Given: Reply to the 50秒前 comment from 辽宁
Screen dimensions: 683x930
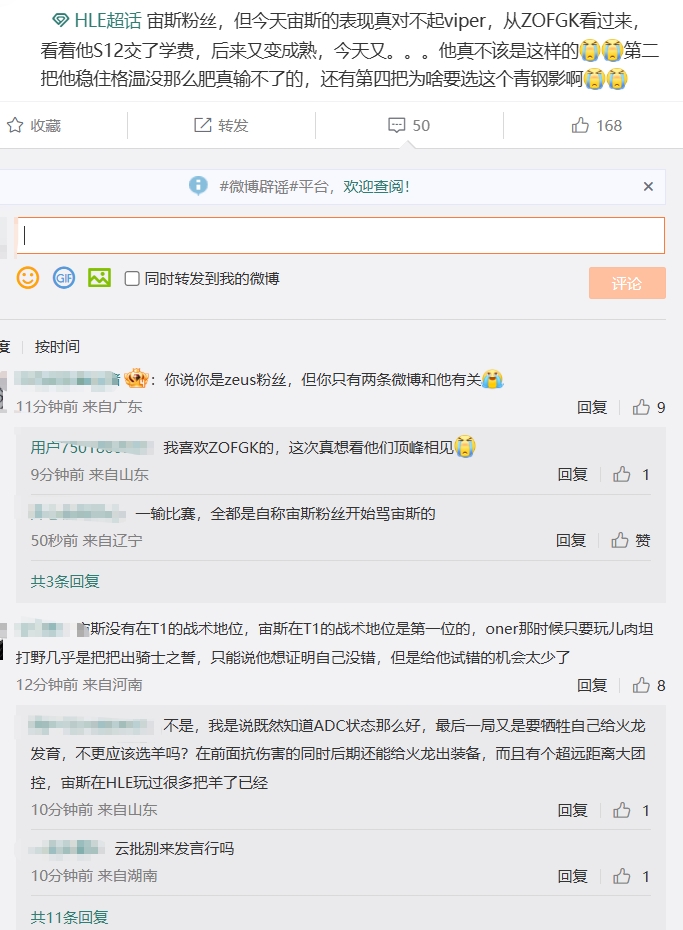Looking at the screenshot, I should point(570,540).
